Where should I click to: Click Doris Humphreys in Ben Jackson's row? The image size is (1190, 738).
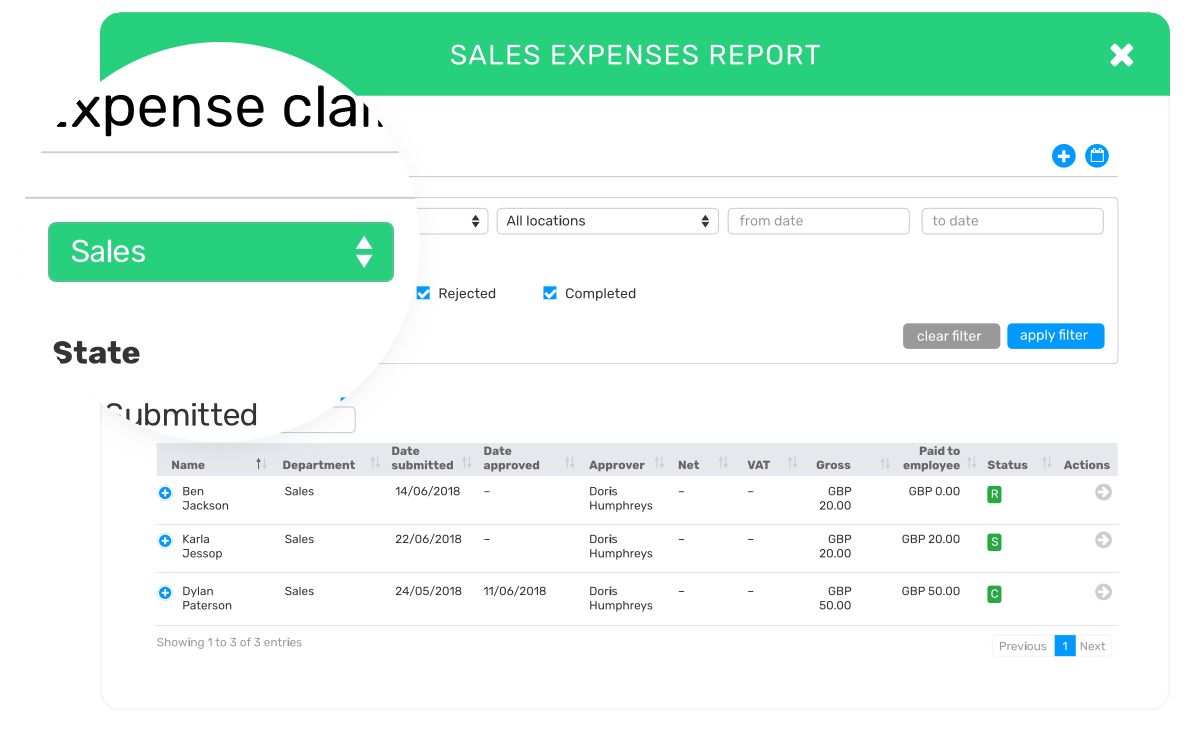621,499
